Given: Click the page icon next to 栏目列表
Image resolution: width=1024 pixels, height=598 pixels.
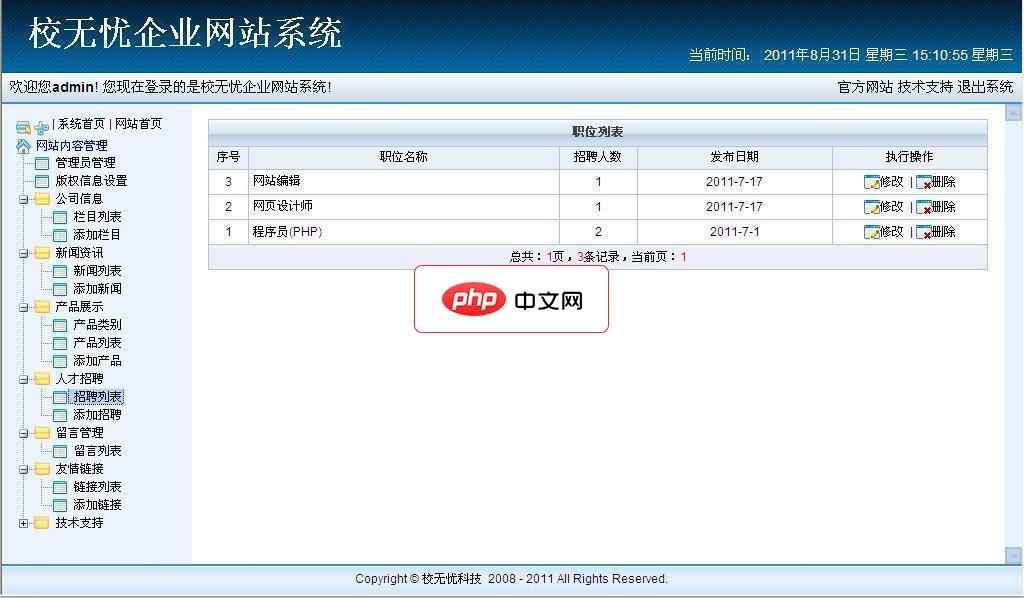Looking at the screenshot, I should 60,217.
